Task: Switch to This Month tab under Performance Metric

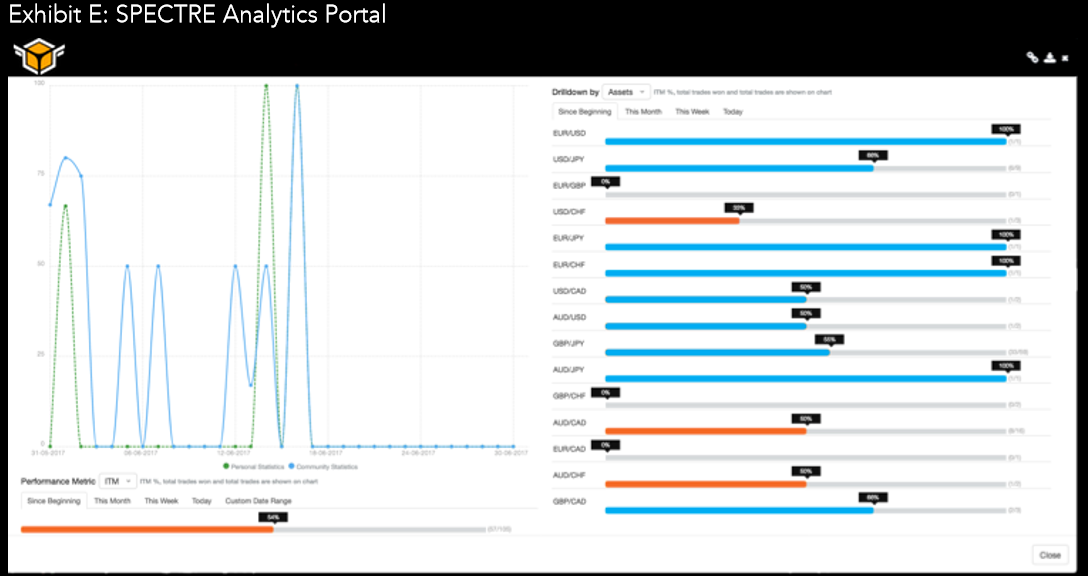Action: point(112,501)
